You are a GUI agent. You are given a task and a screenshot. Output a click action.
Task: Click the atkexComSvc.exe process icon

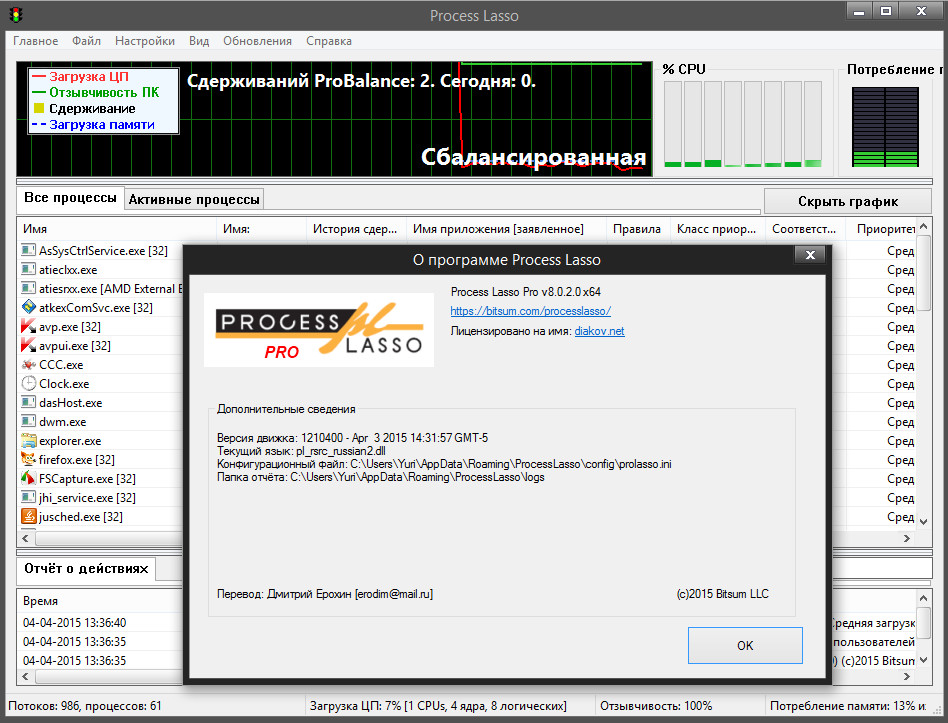pyautogui.click(x=28, y=307)
